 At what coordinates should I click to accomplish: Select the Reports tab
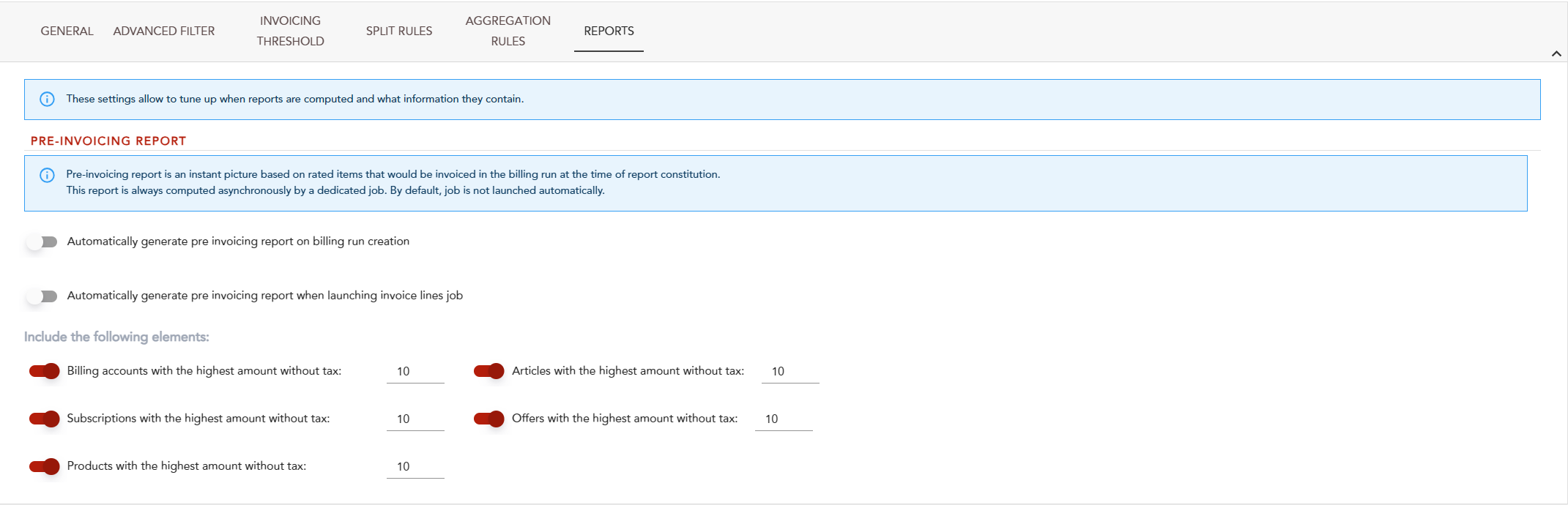[609, 31]
